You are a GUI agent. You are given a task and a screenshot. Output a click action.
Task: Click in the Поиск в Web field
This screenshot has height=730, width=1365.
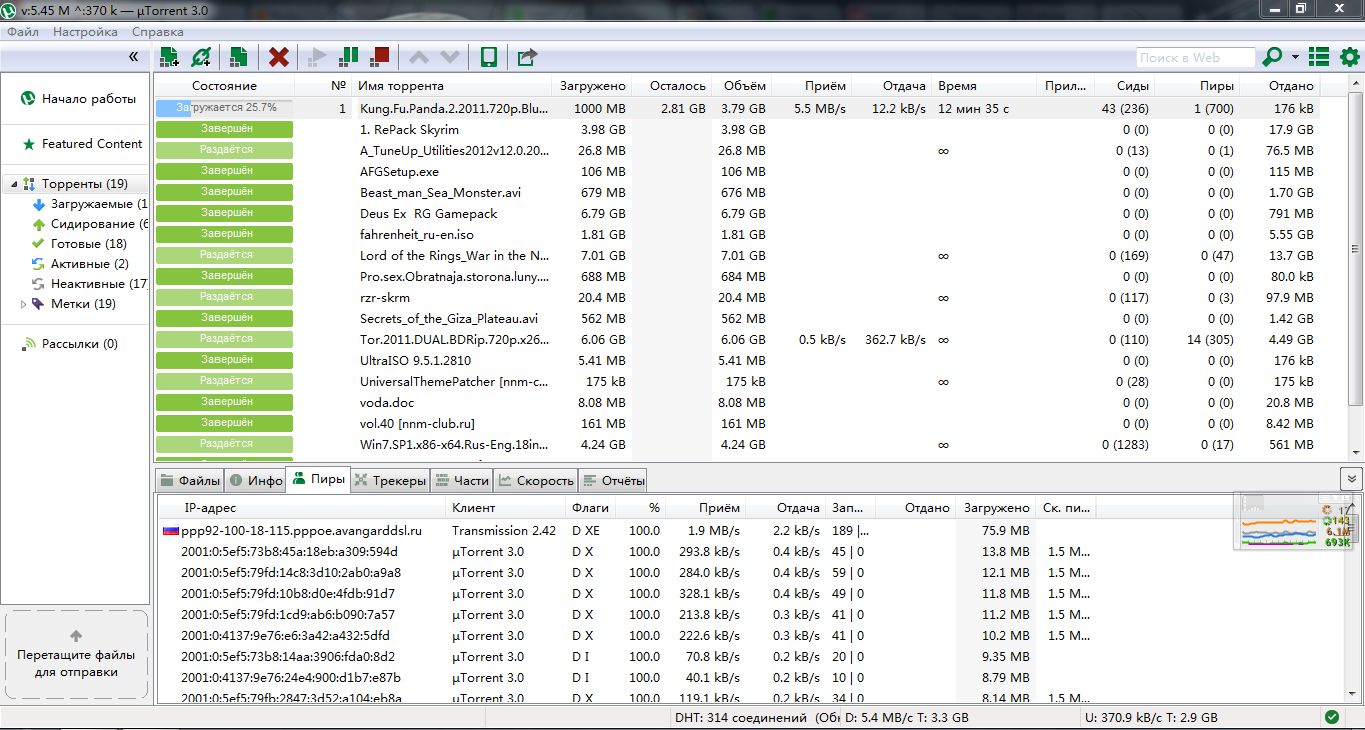pyautogui.click(x=1194, y=58)
